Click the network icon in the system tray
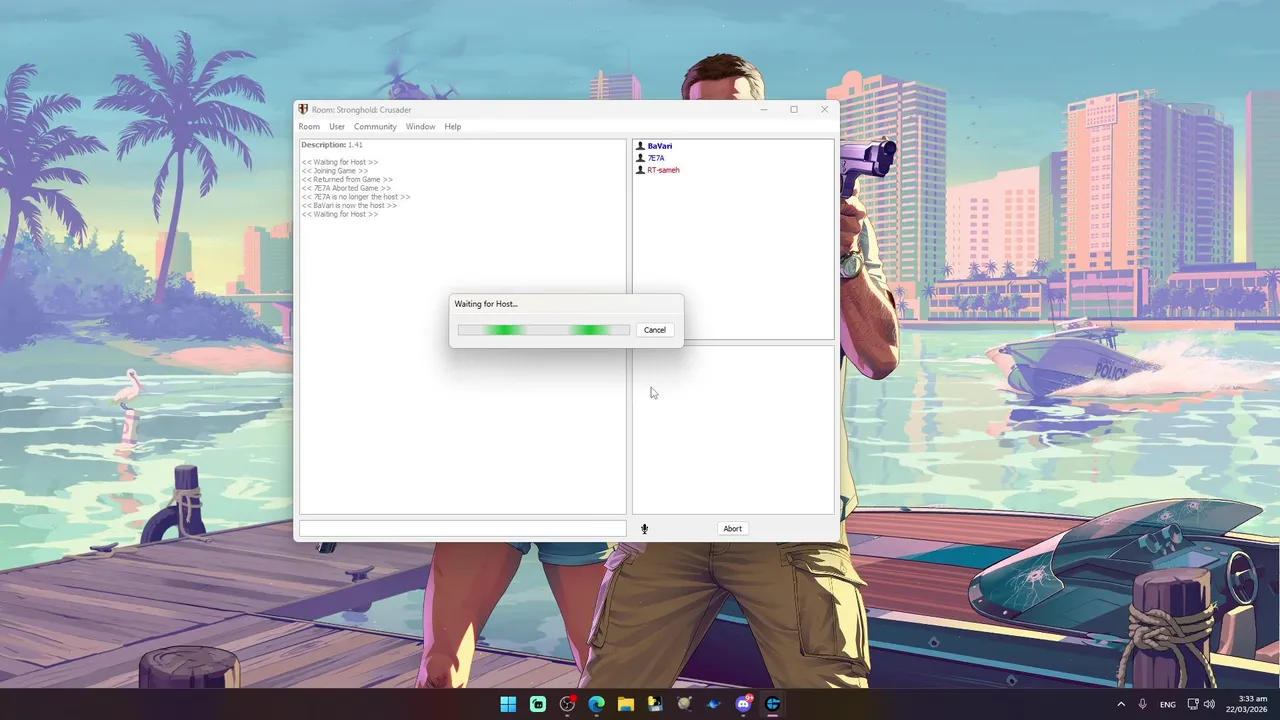This screenshot has height=720, width=1280. (1192, 704)
